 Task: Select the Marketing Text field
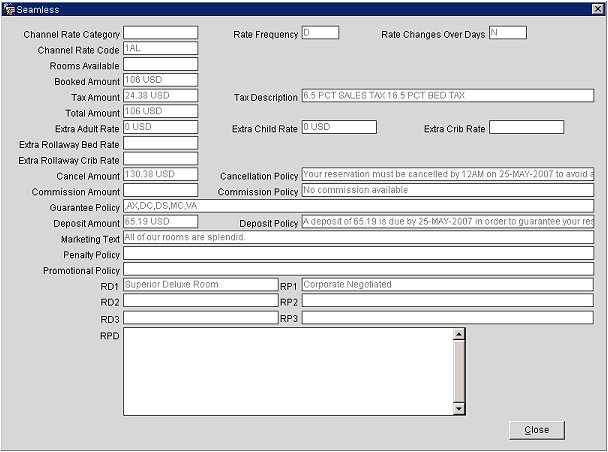(358, 238)
